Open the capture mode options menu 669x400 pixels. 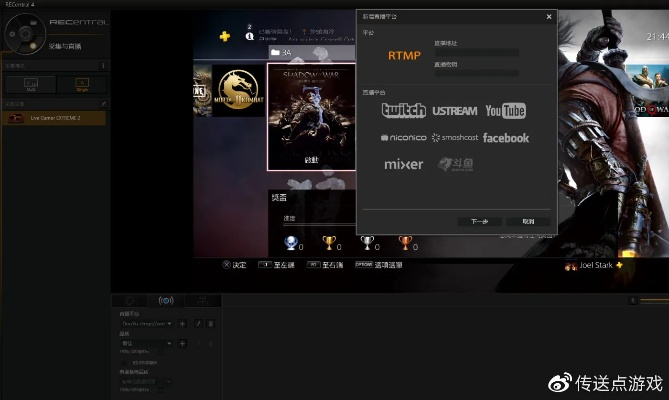[103, 66]
